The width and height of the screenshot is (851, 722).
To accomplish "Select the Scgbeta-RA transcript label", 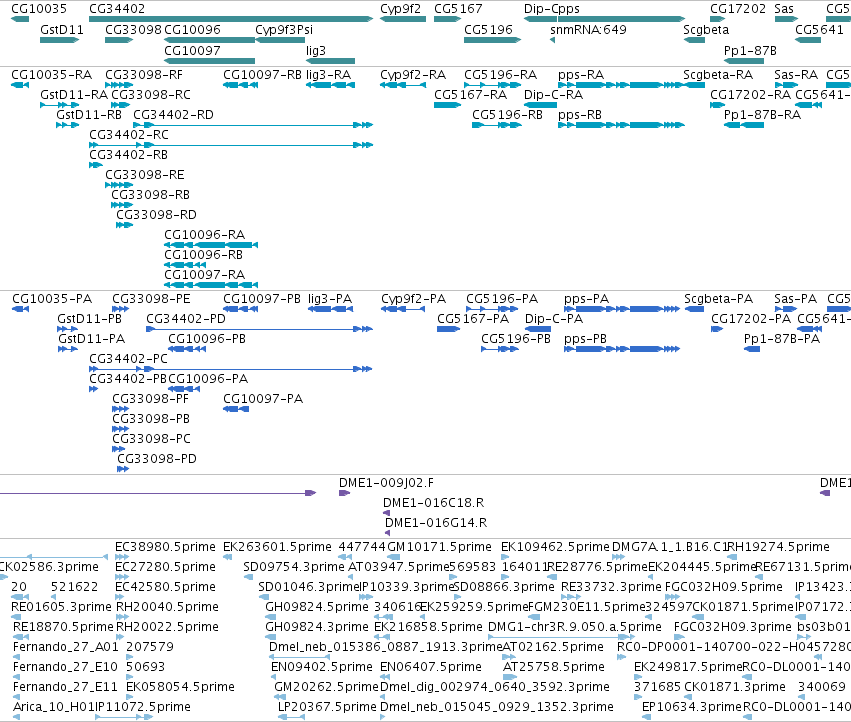I will pyautogui.click(x=718, y=74).
